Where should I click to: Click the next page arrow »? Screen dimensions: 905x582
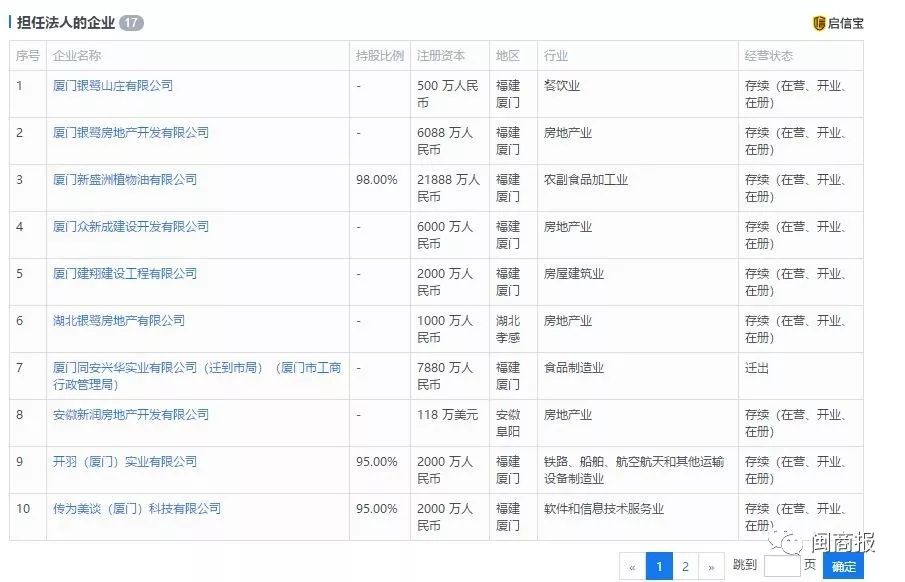coord(712,565)
